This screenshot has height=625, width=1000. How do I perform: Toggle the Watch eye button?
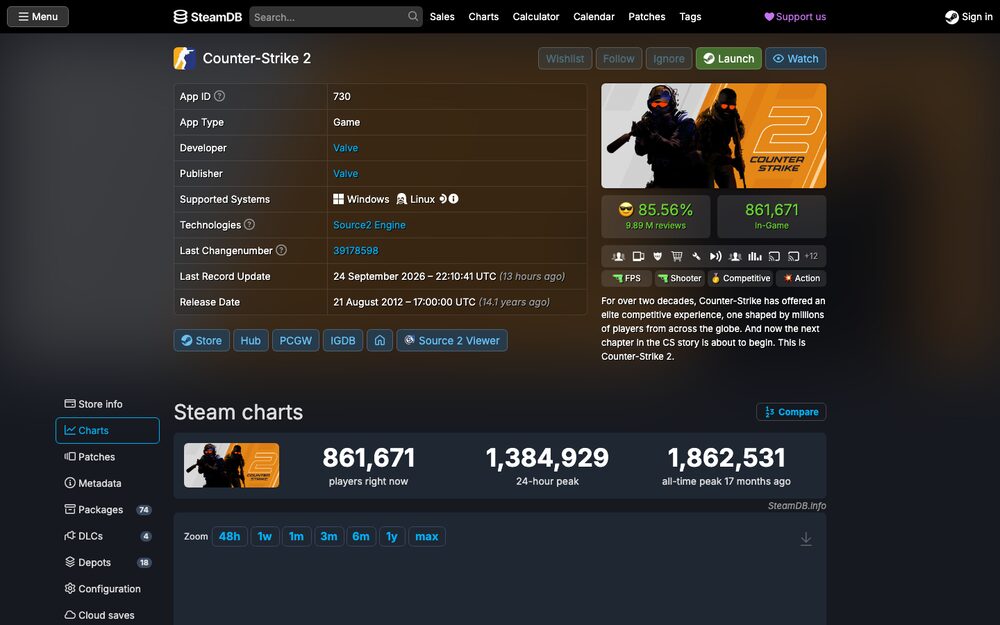coord(795,59)
